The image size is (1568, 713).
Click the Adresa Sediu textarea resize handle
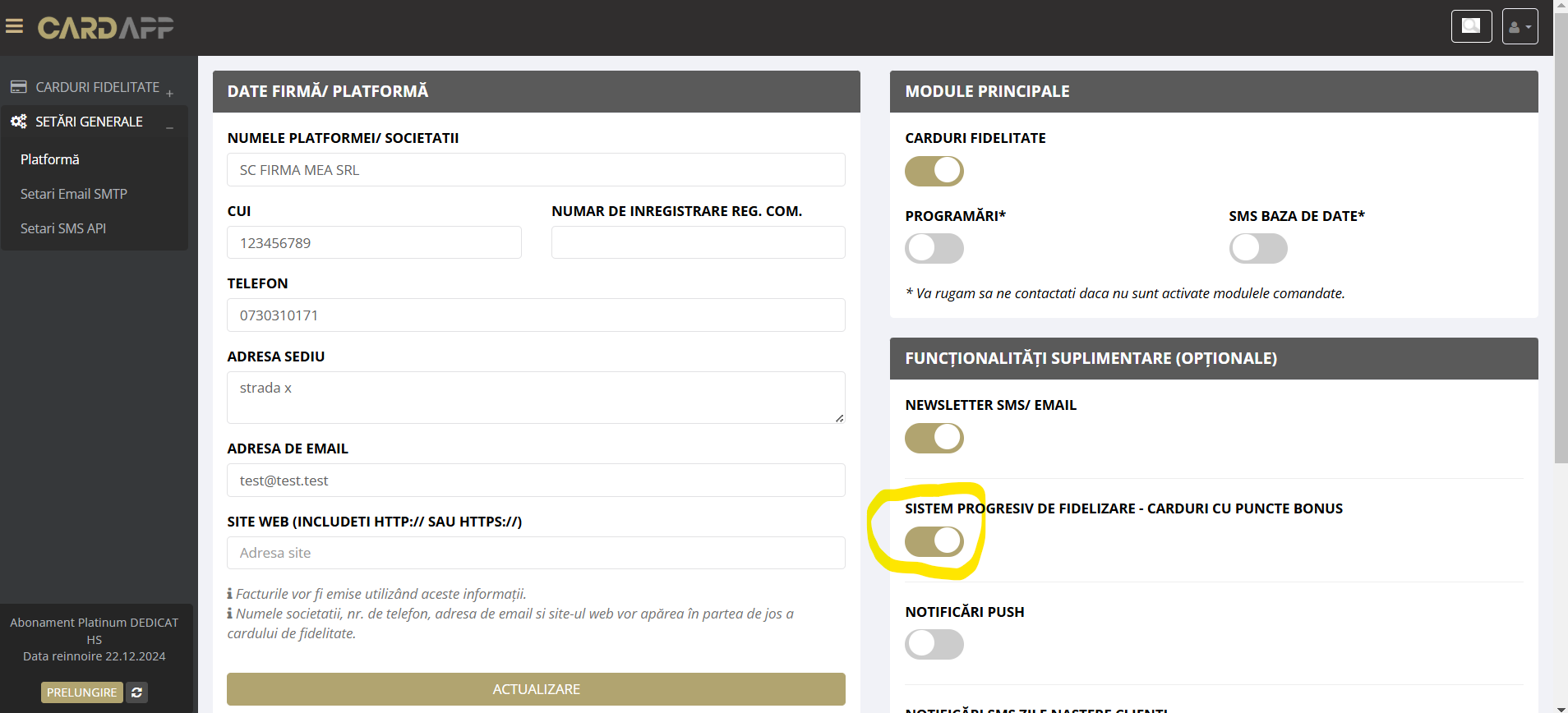click(839, 418)
